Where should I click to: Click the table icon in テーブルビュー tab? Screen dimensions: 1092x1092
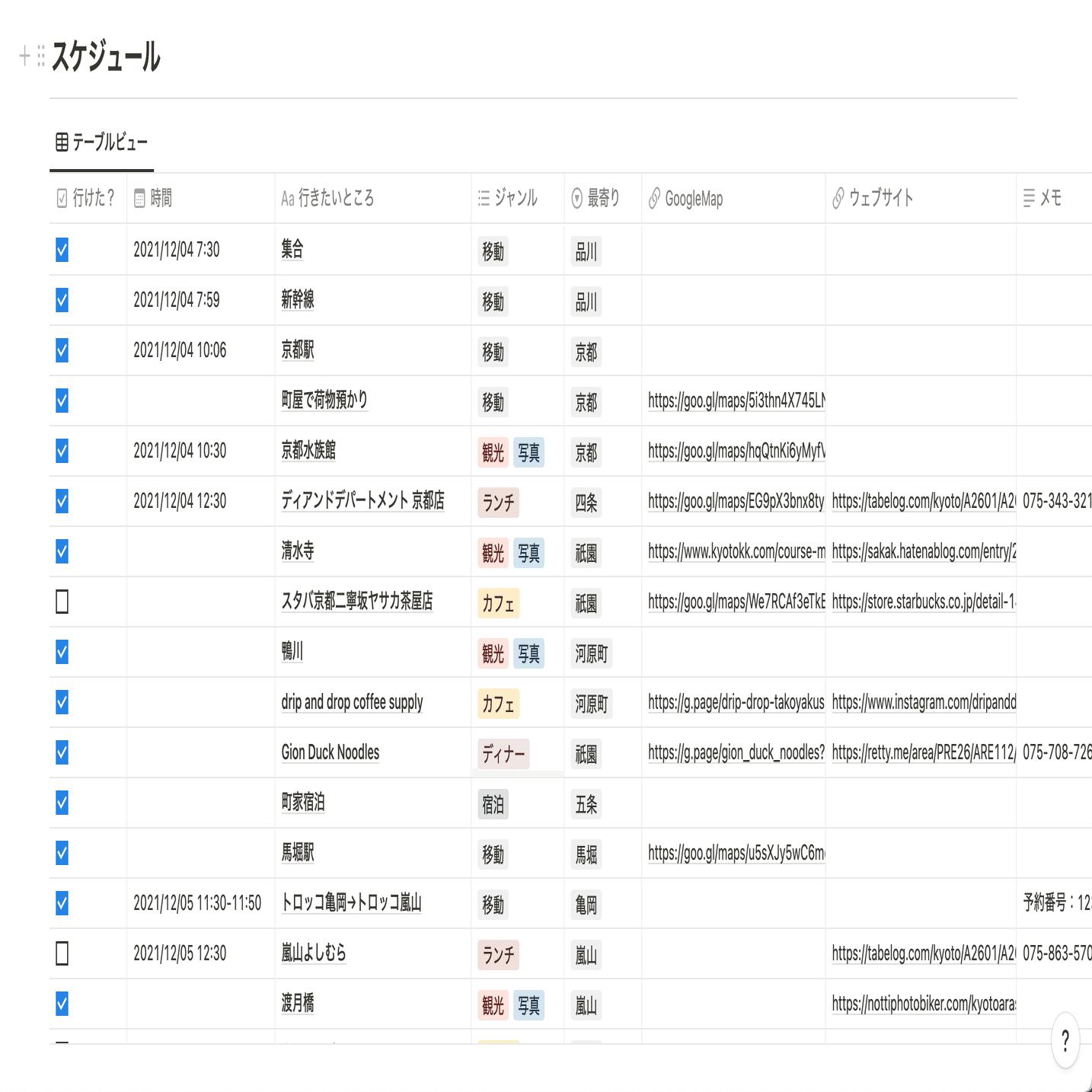(62, 142)
